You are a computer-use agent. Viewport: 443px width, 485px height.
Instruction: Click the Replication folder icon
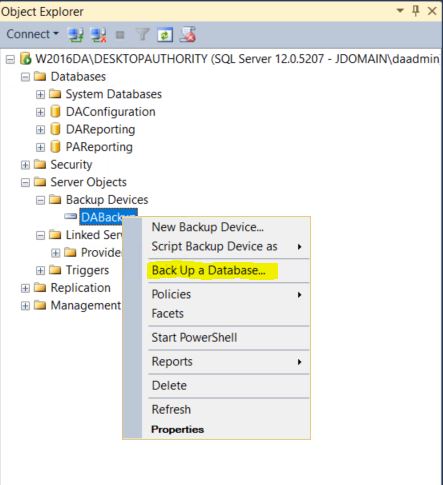tap(40, 287)
